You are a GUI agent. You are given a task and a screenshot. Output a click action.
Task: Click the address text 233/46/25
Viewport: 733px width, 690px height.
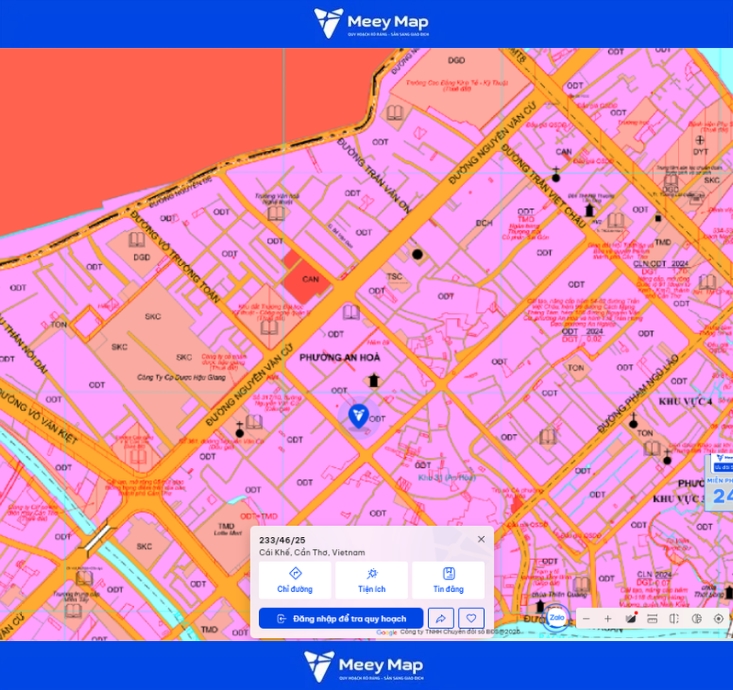coord(282,540)
